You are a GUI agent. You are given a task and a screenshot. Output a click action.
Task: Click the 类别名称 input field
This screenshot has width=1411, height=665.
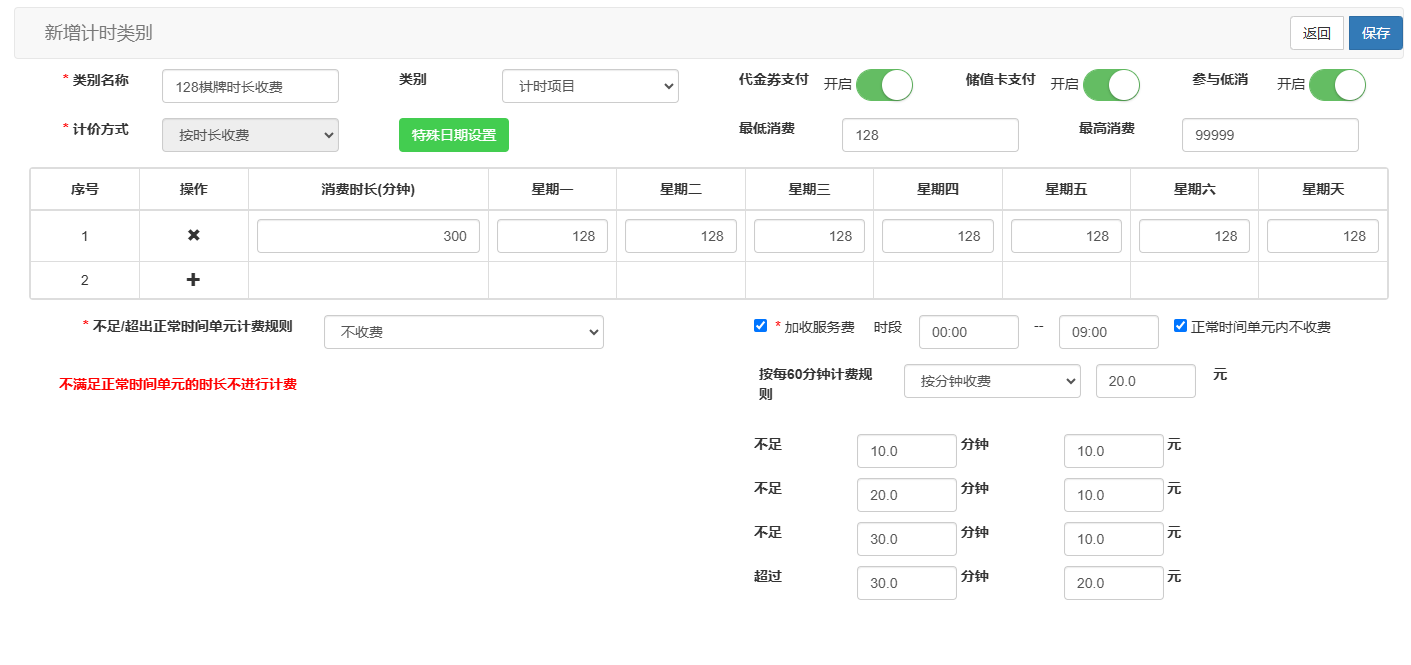coord(250,86)
